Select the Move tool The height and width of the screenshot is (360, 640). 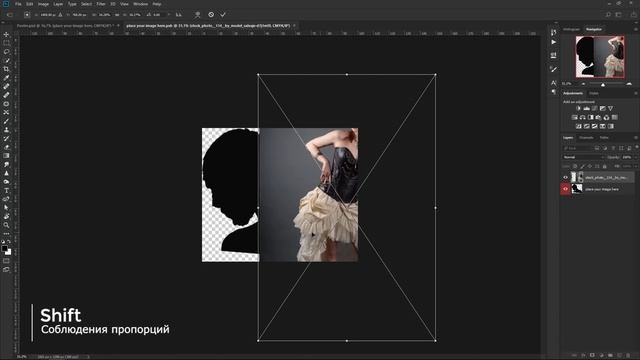(x=6, y=34)
